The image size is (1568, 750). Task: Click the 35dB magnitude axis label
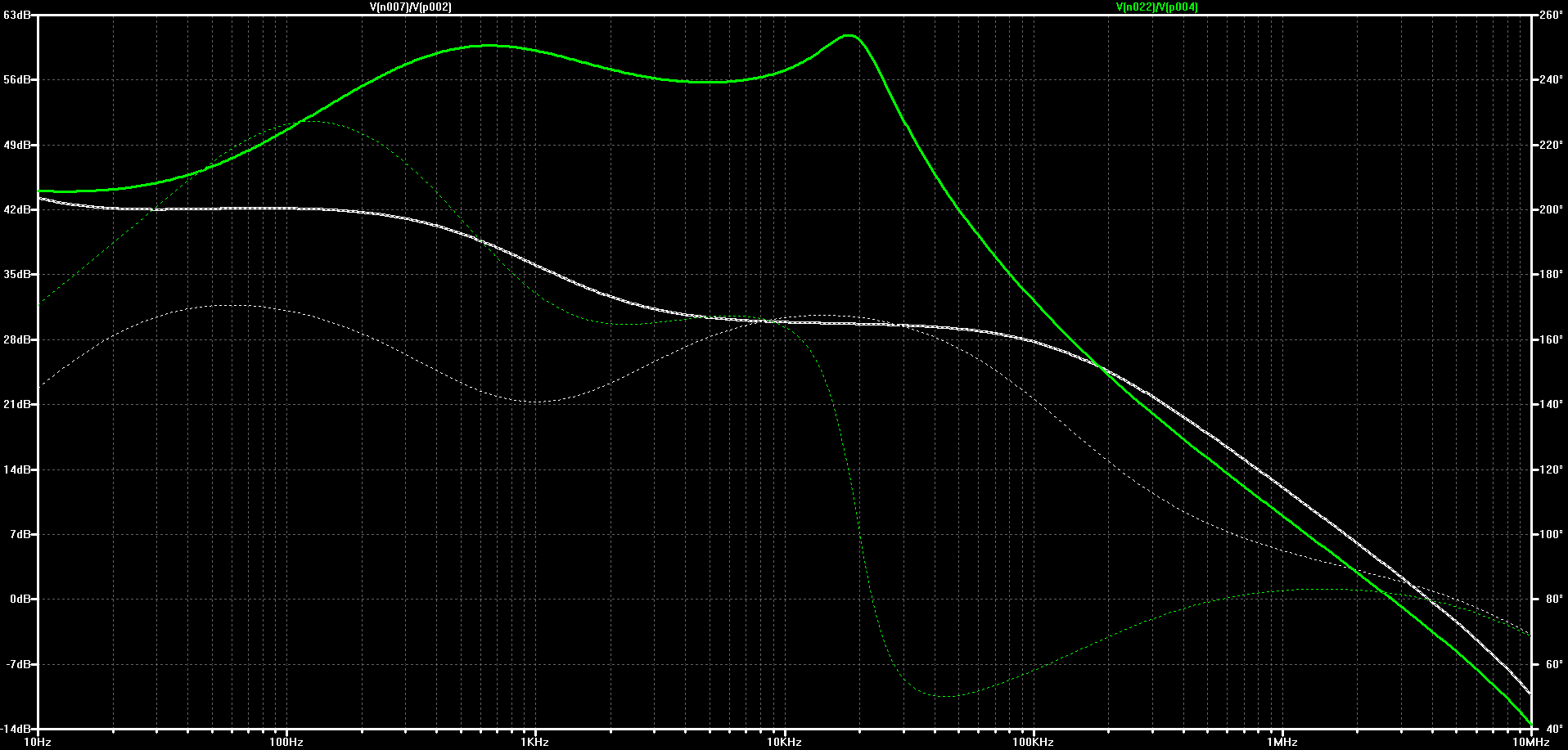(x=17, y=274)
